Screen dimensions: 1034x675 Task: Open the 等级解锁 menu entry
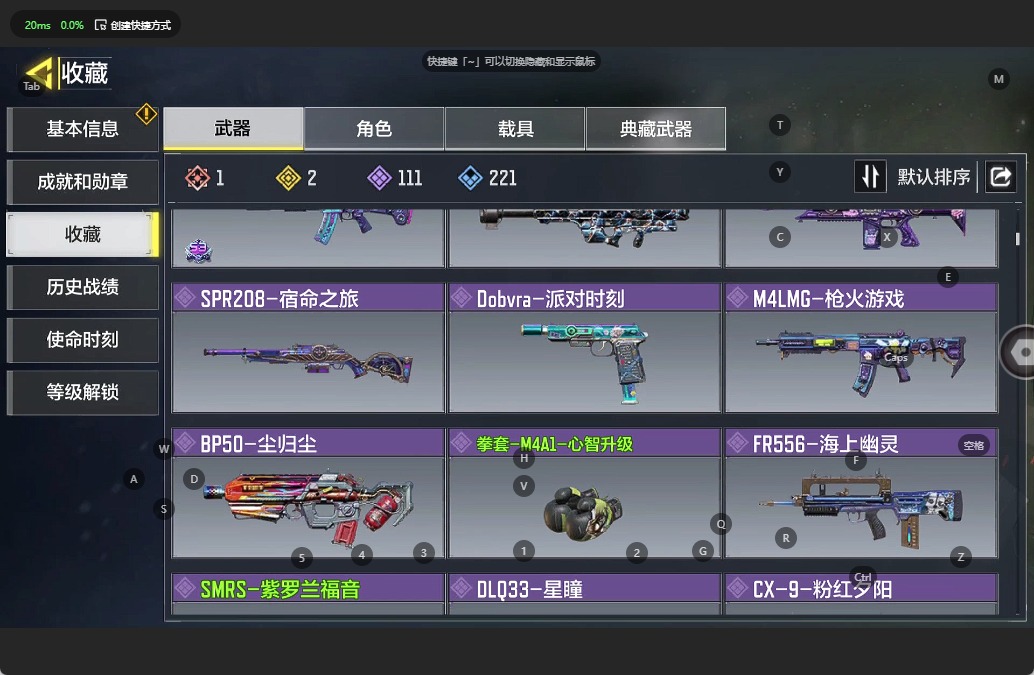click(x=82, y=392)
